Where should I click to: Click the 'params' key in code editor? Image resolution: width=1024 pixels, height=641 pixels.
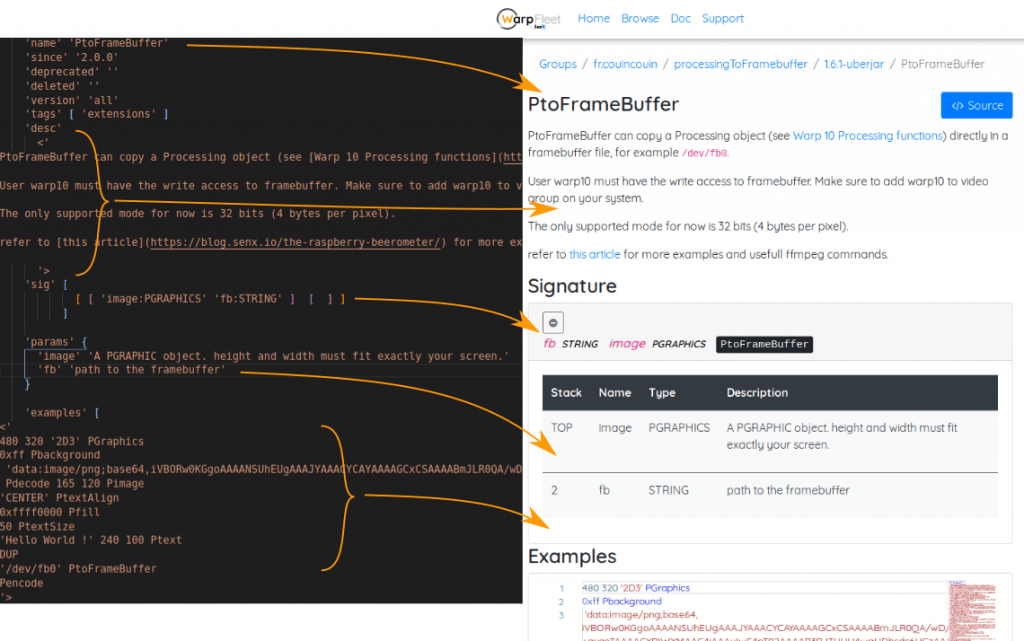[x=49, y=342]
